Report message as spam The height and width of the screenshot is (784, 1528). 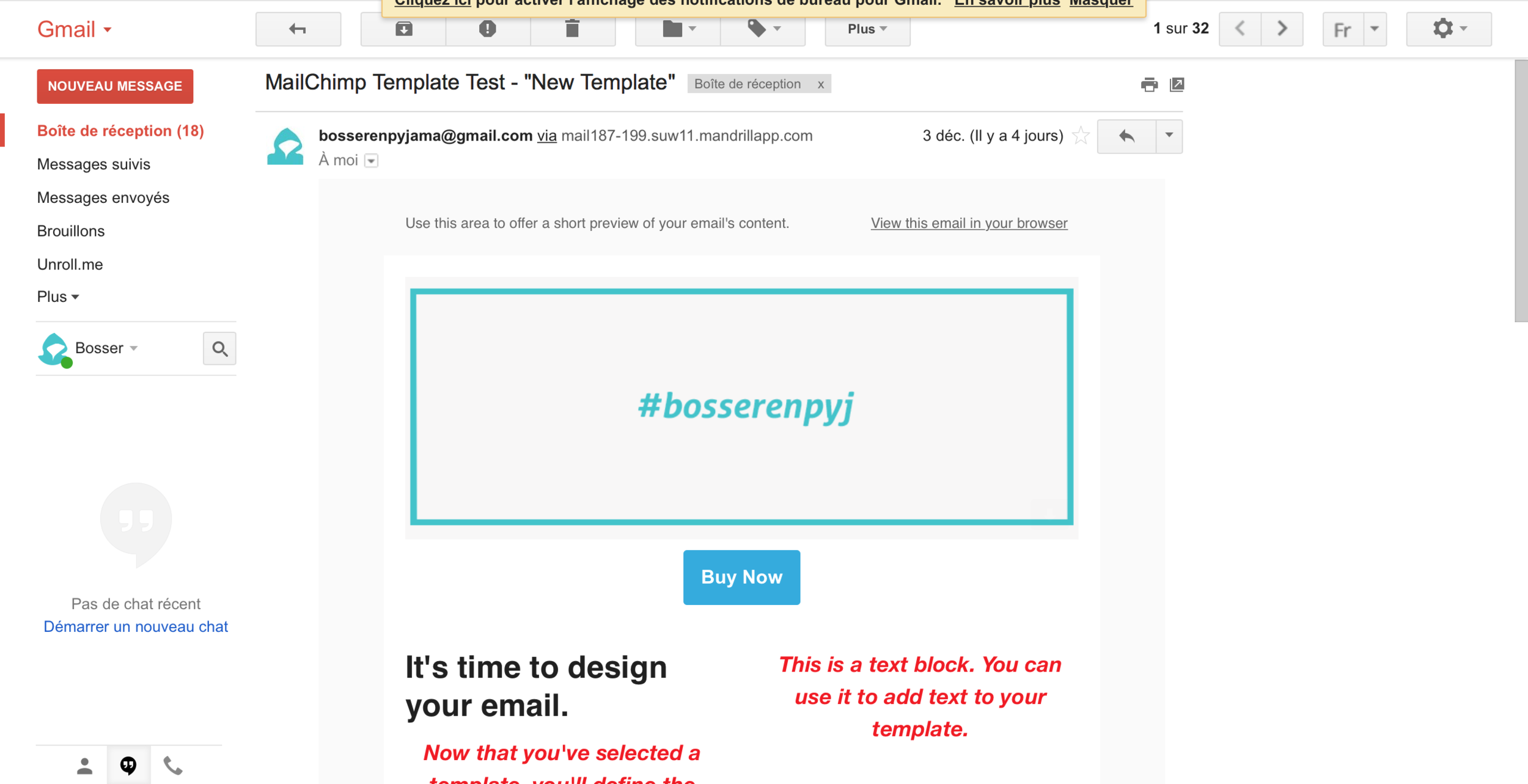click(x=487, y=29)
